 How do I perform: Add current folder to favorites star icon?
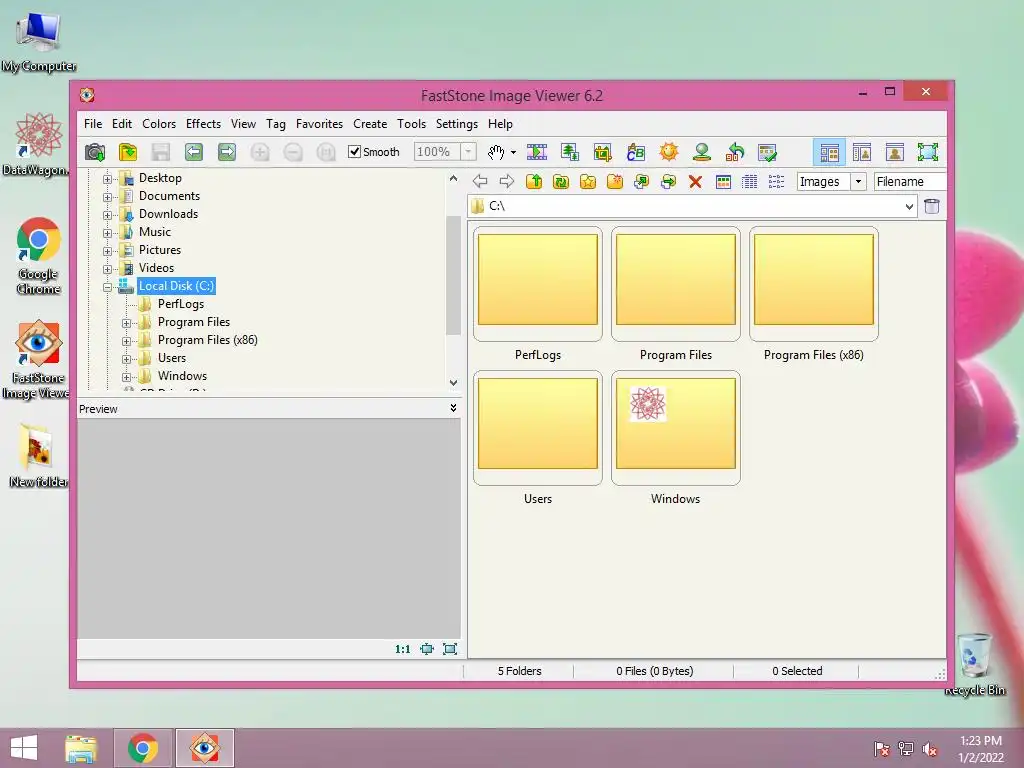[588, 182]
